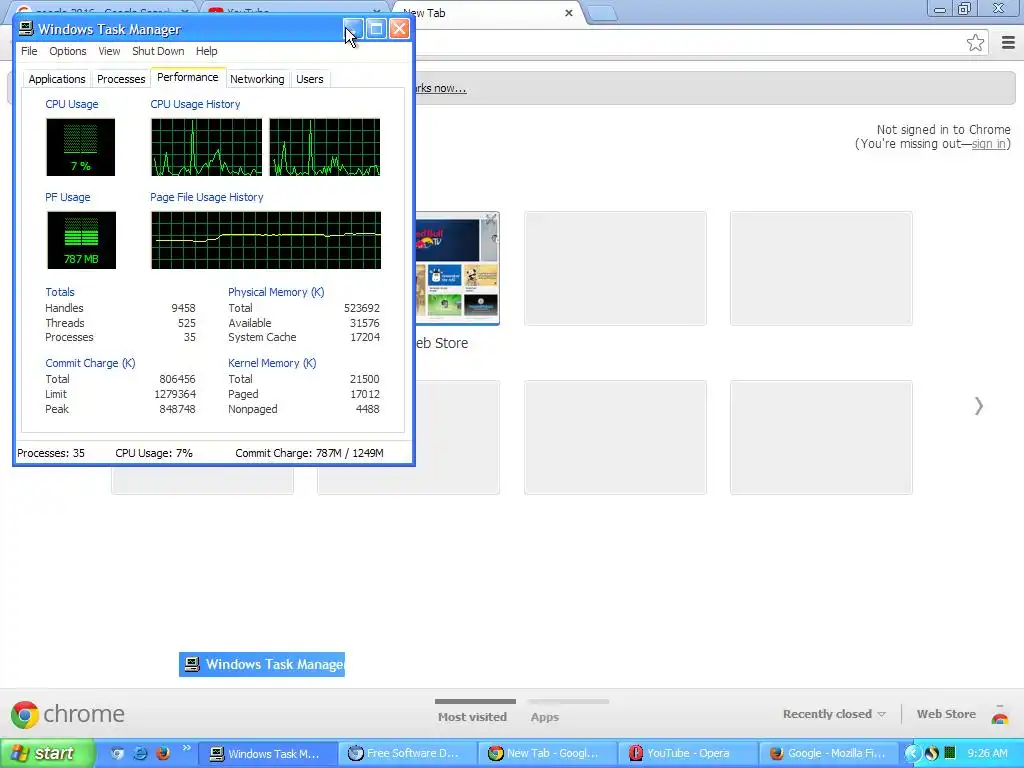Click the Commit Charge Peak value 848748
This screenshot has width=1024, height=768.
coord(178,409)
